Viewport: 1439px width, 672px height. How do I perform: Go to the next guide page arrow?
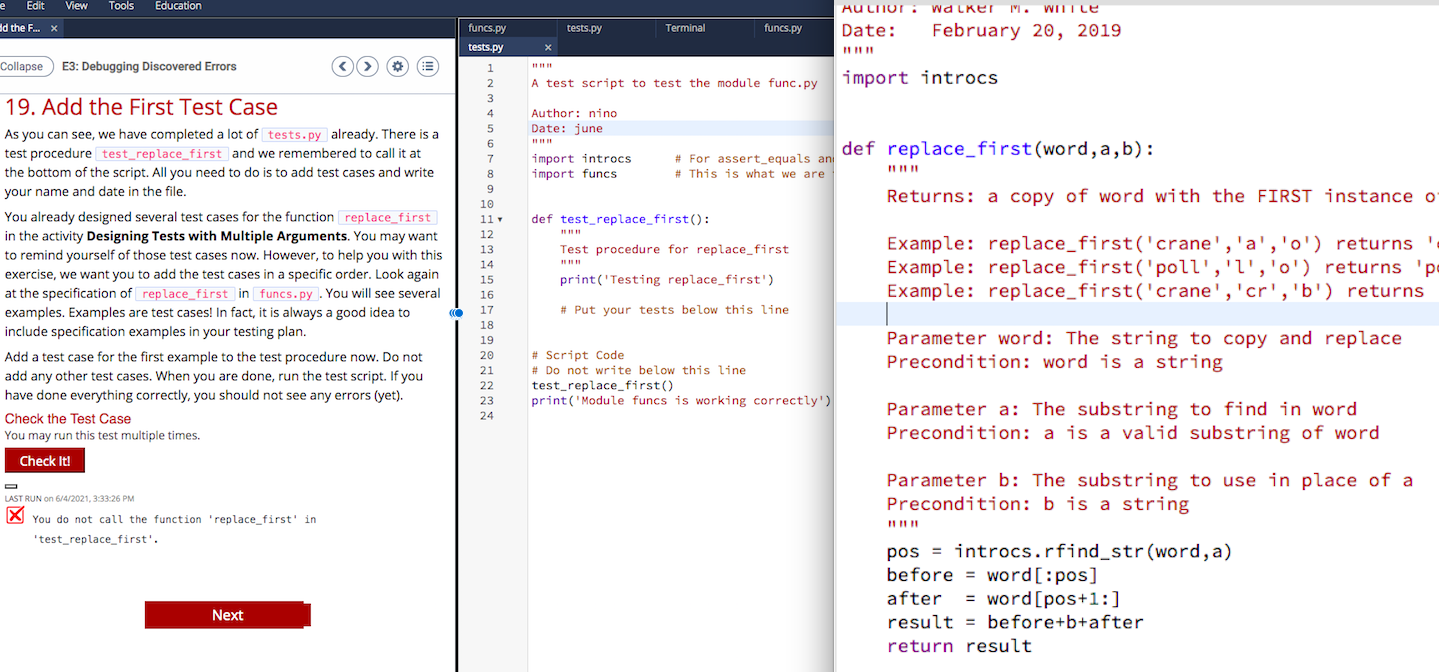[x=369, y=67]
